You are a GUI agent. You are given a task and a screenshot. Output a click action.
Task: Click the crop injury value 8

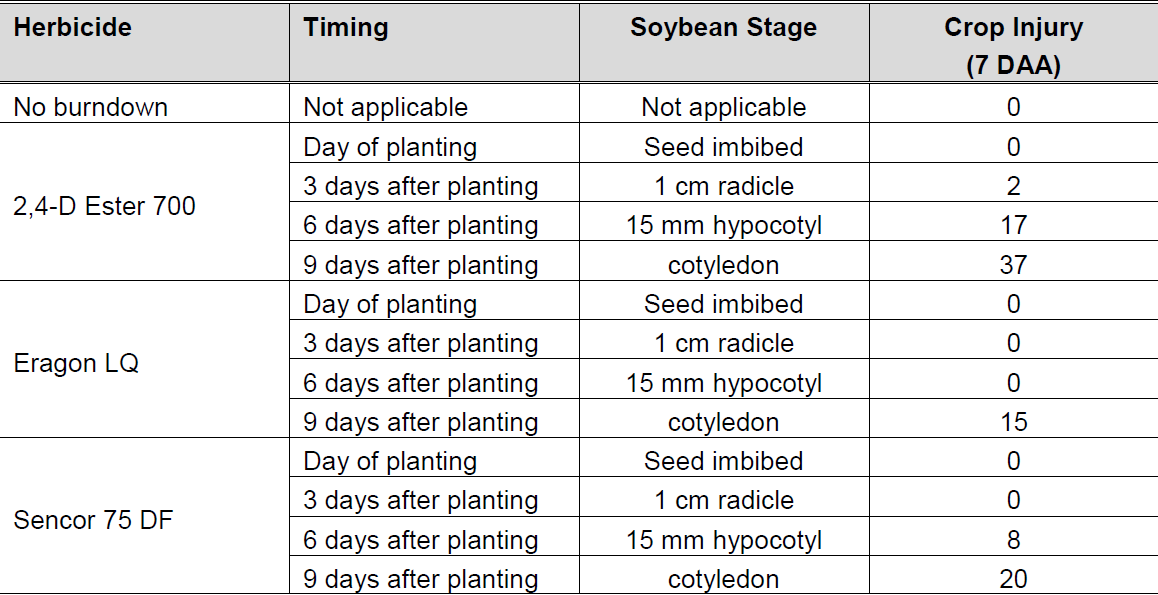pyautogui.click(x=1013, y=540)
